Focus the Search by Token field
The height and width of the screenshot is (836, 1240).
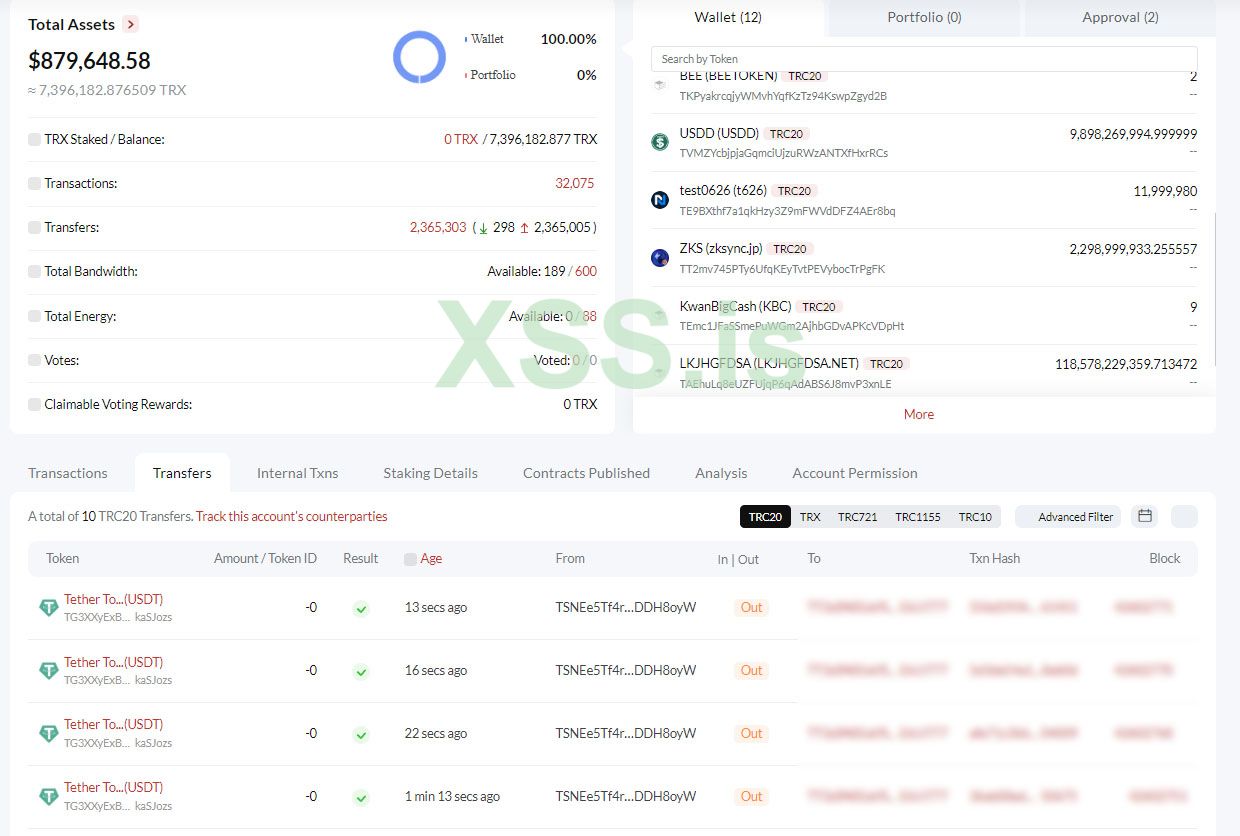pyautogui.click(x=924, y=59)
